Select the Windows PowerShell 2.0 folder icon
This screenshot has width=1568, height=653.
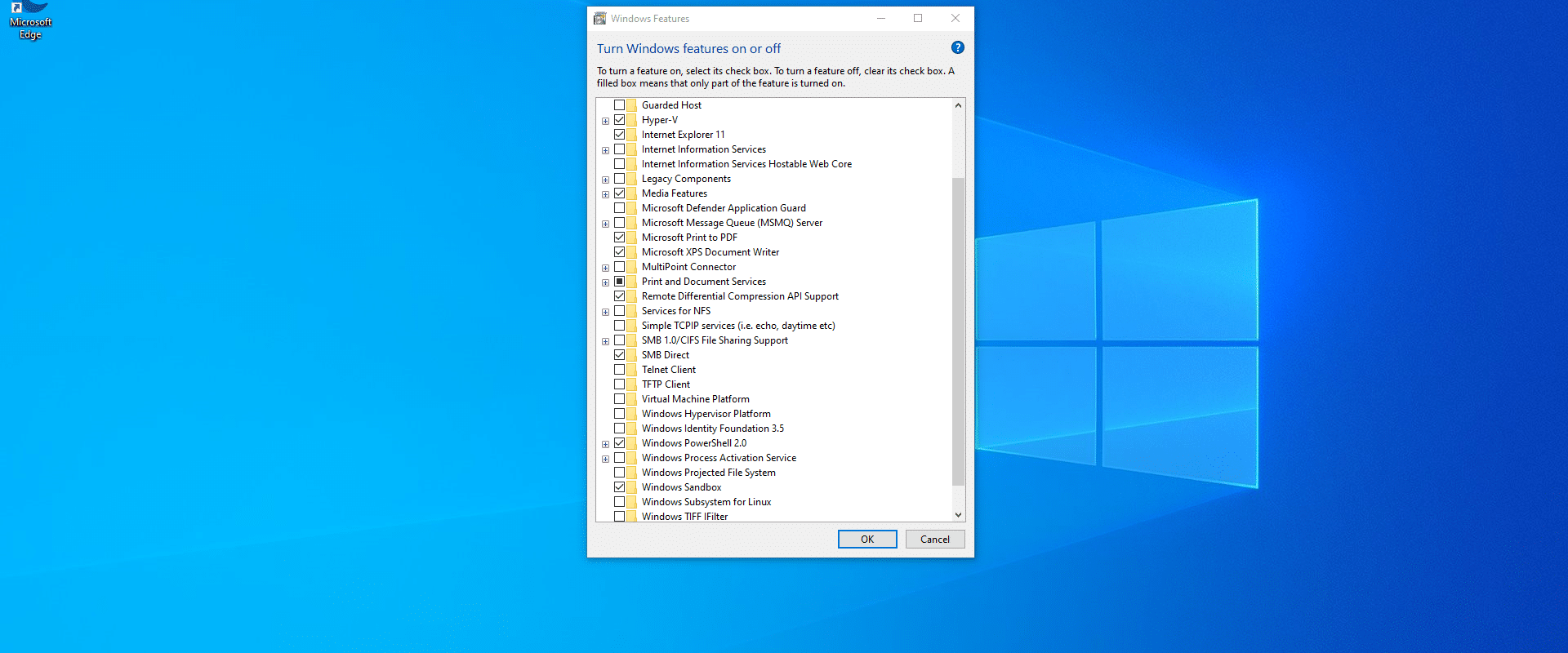(632, 443)
